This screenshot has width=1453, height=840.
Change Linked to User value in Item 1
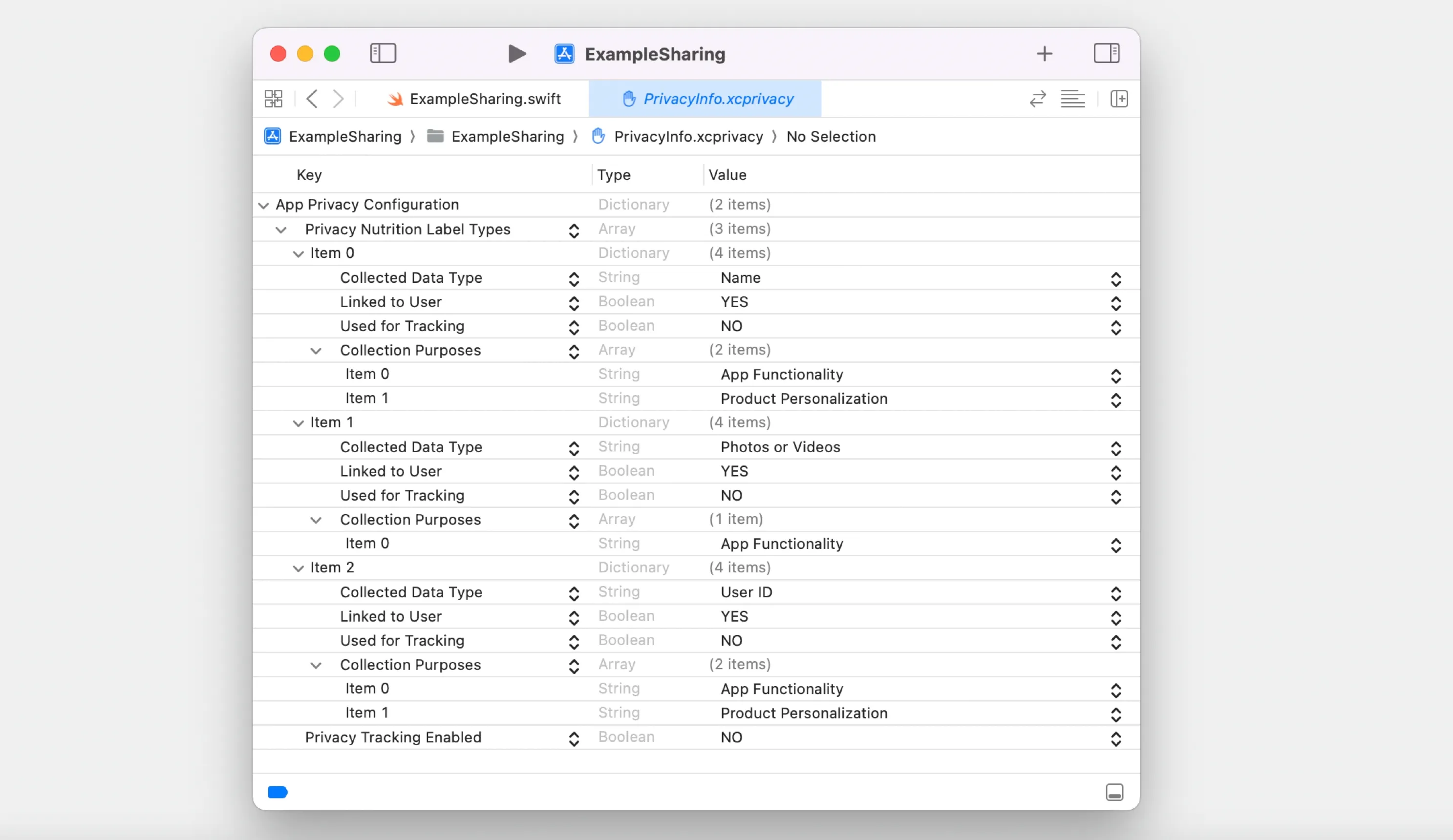1116,473
